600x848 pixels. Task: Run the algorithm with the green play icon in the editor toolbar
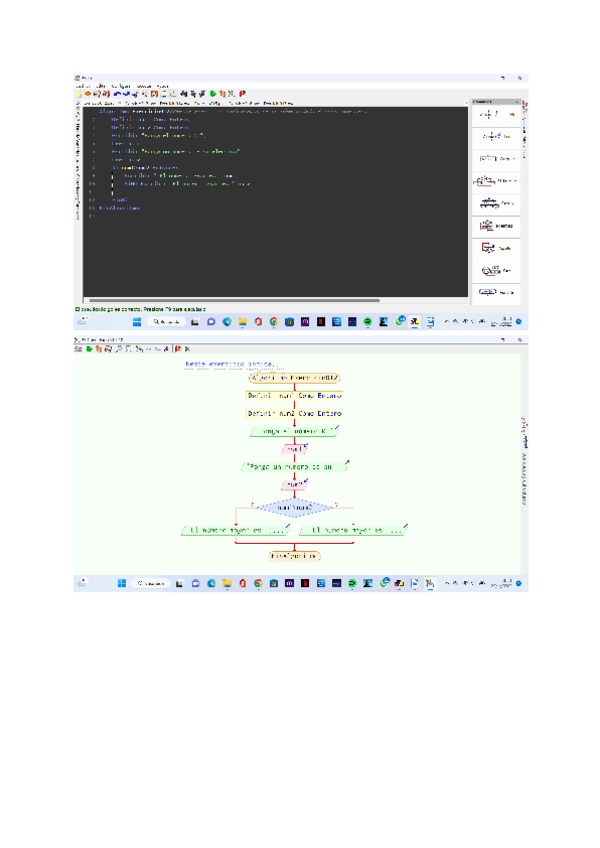coord(213,93)
